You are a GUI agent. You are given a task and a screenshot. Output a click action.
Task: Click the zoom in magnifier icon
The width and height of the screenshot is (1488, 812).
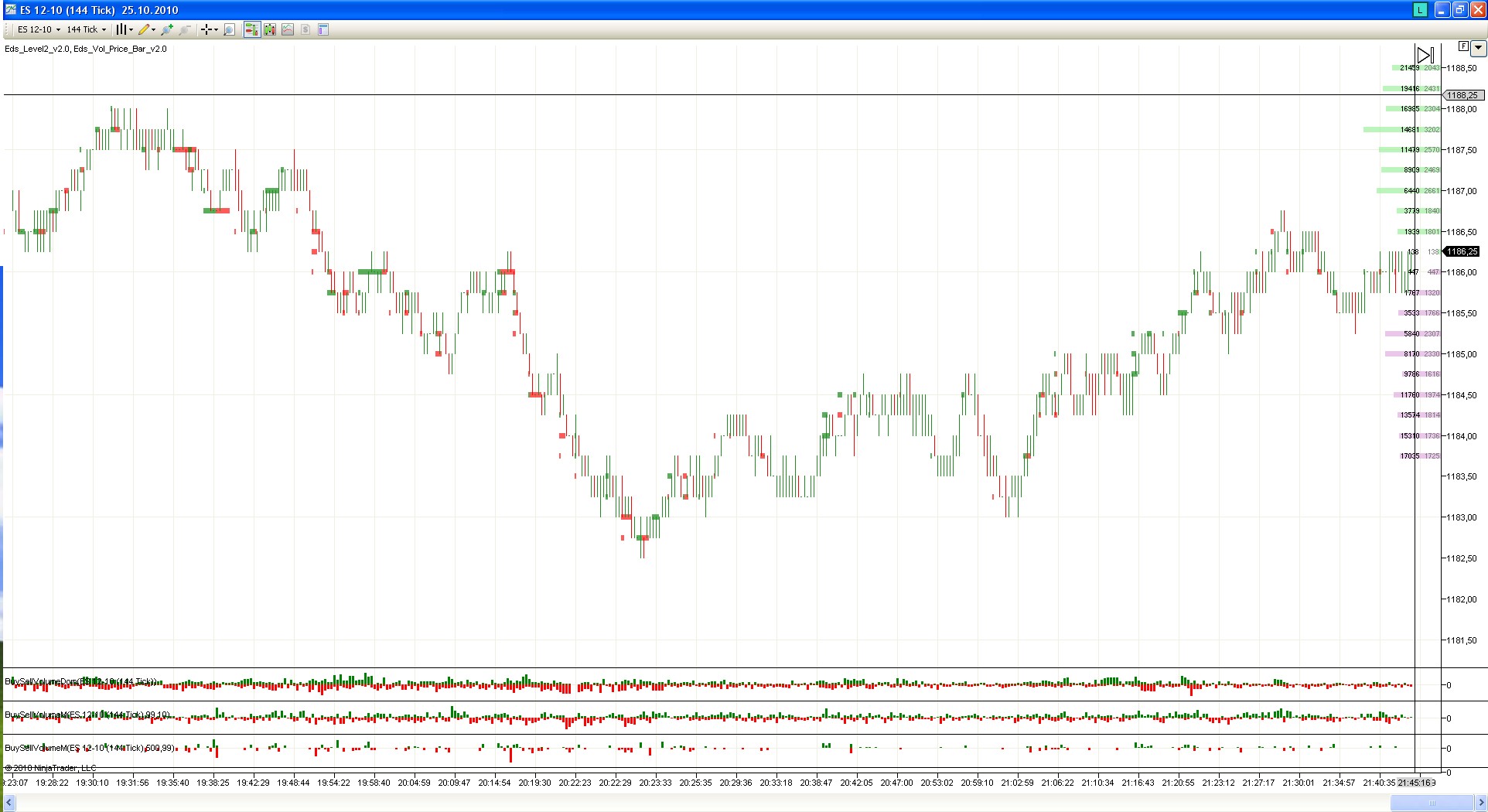(166, 29)
